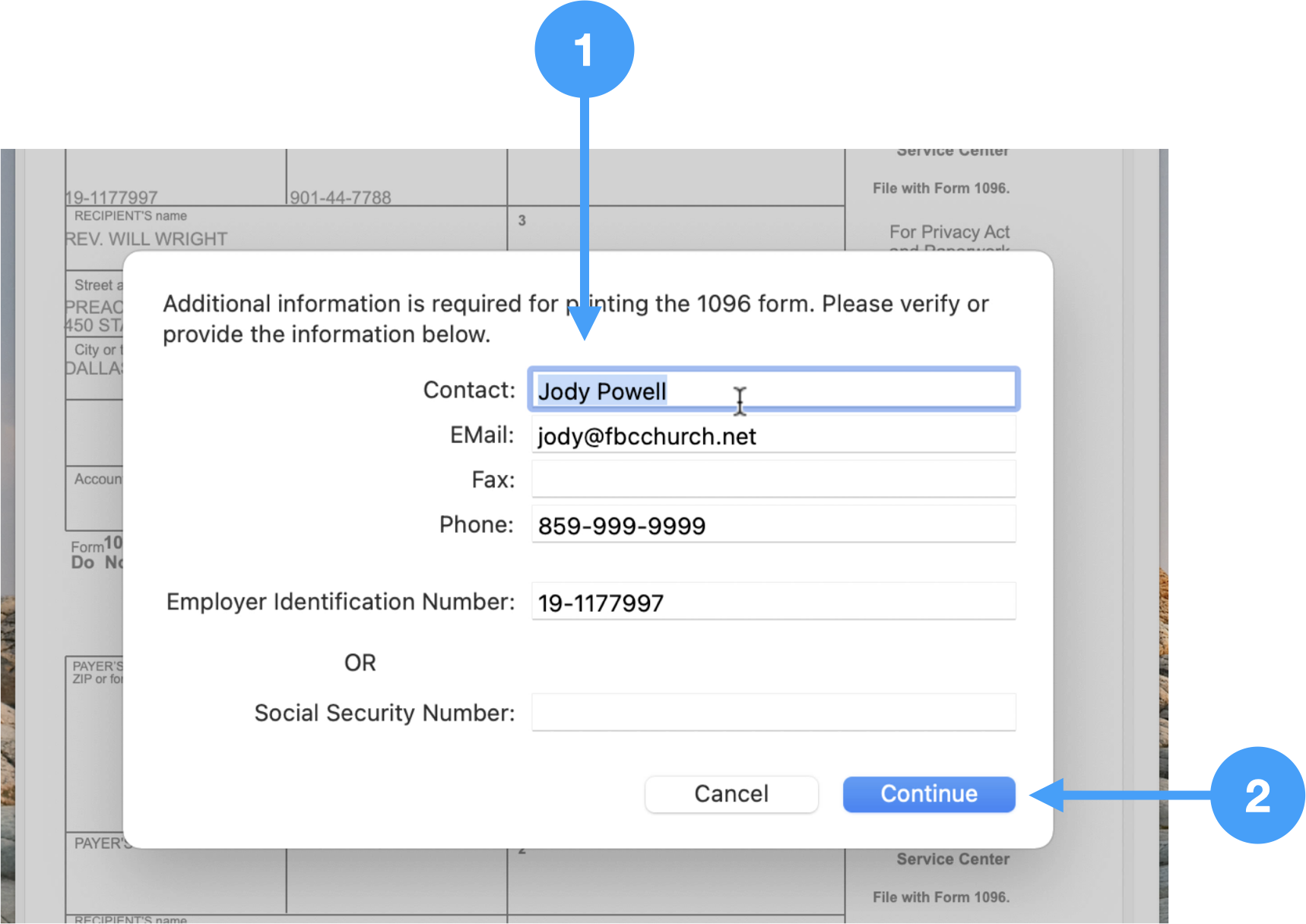1306x924 pixels.
Task: Click the empty Social Security Number field
Action: [x=773, y=713]
